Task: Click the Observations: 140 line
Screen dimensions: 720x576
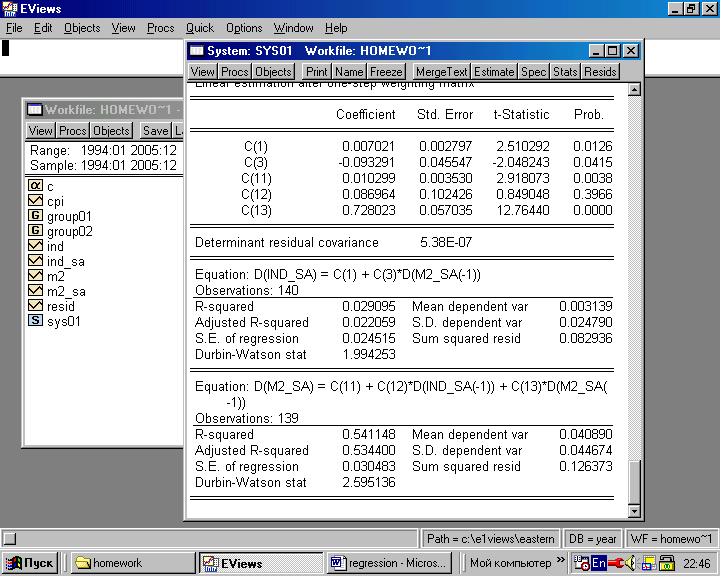Action: pyautogui.click(x=247, y=290)
